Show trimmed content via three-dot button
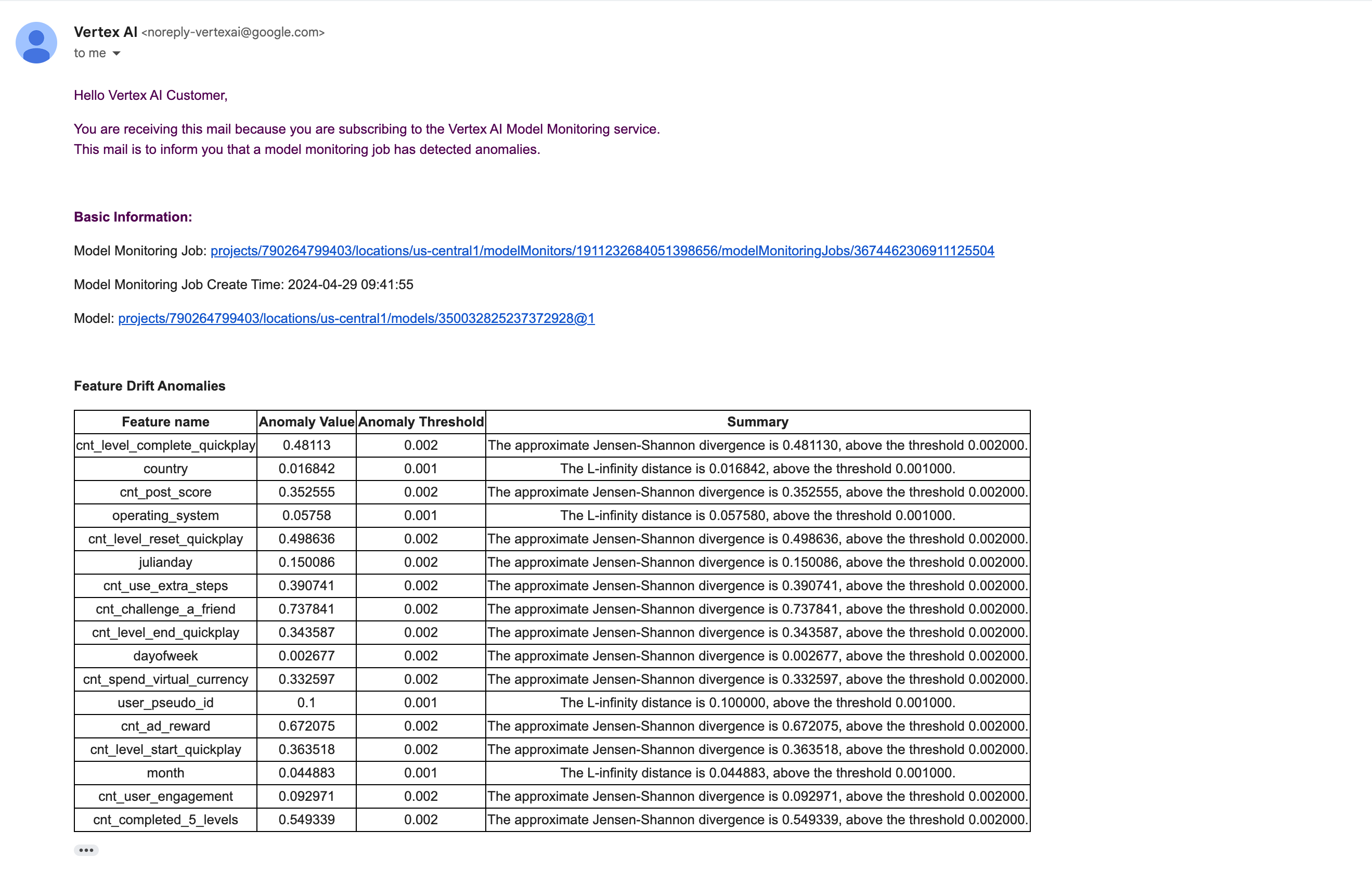This screenshot has height=883, width=1372. (86, 850)
